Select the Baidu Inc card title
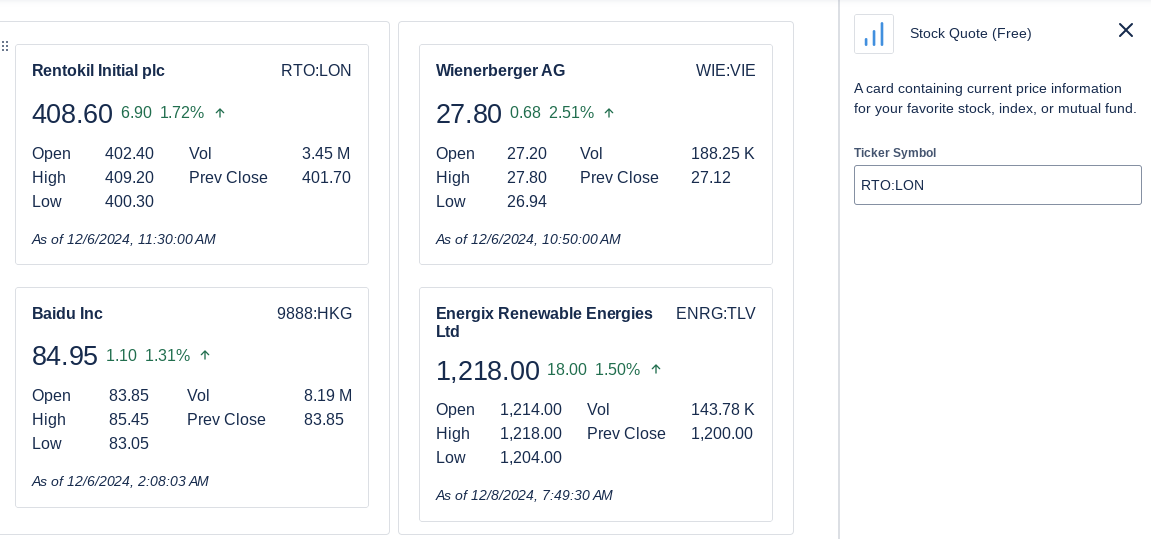The image size is (1151, 539). [68, 314]
